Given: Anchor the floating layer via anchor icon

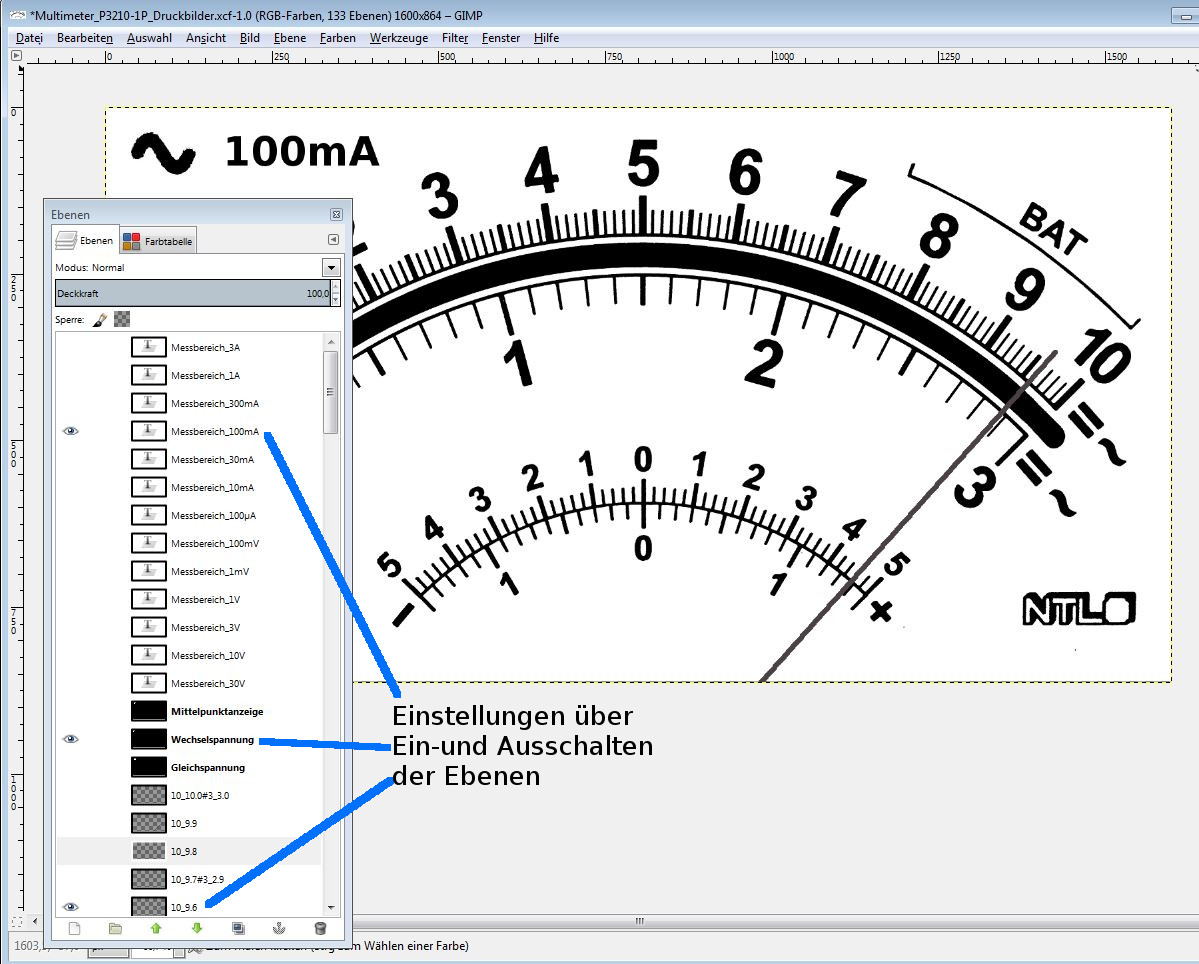Looking at the screenshot, I should (x=279, y=928).
